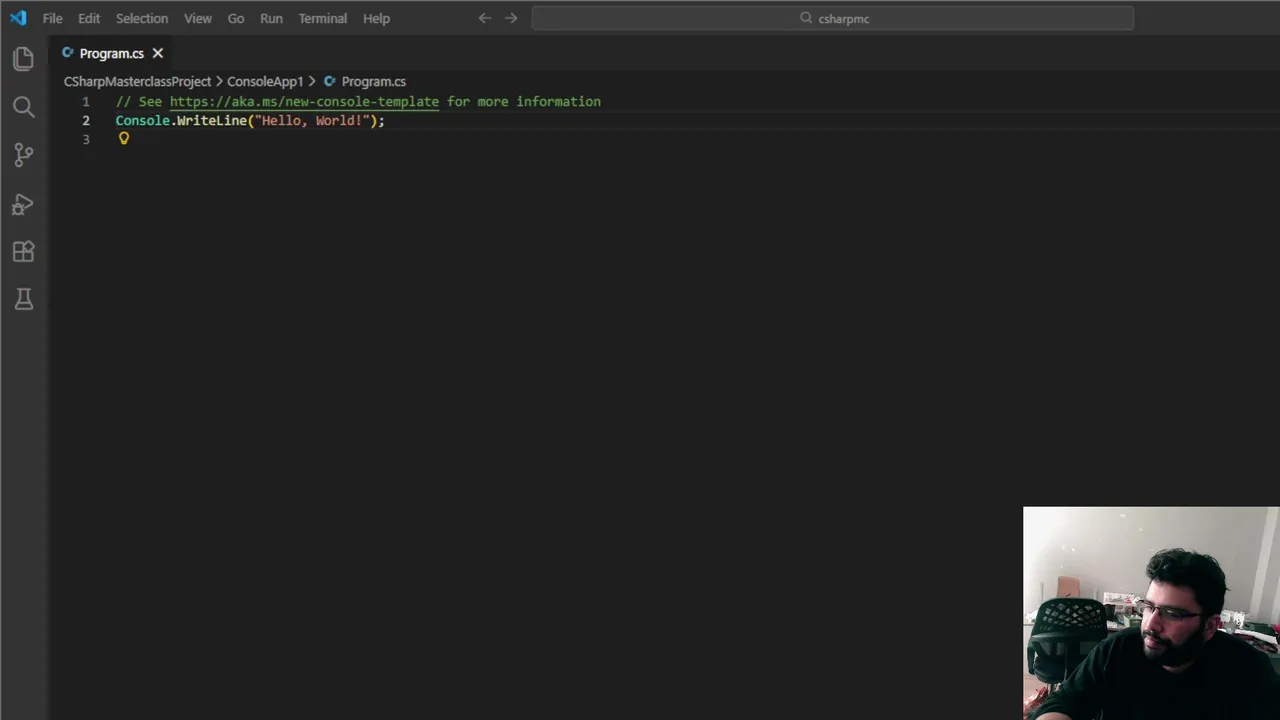1280x720 pixels.
Task: Click the "Hello, World!" string
Action: (312, 120)
